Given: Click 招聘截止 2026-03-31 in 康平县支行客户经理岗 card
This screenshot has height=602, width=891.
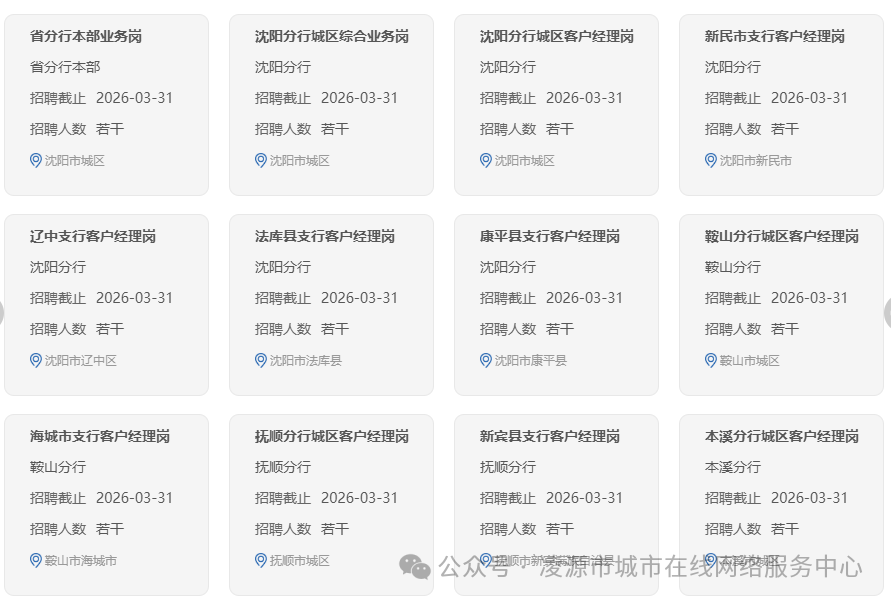Looking at the screenshot, I should tap(551, 298).
